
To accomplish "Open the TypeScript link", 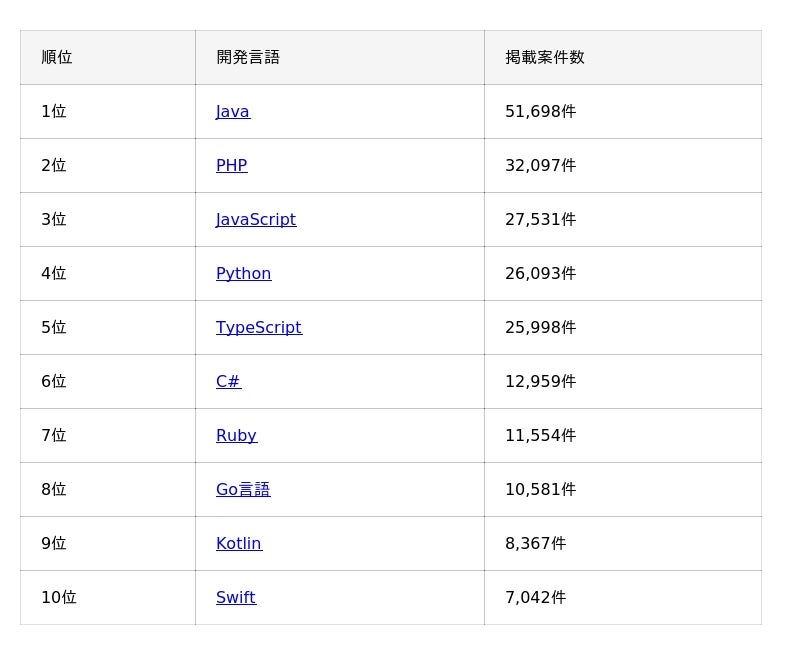I will point(258,328).
